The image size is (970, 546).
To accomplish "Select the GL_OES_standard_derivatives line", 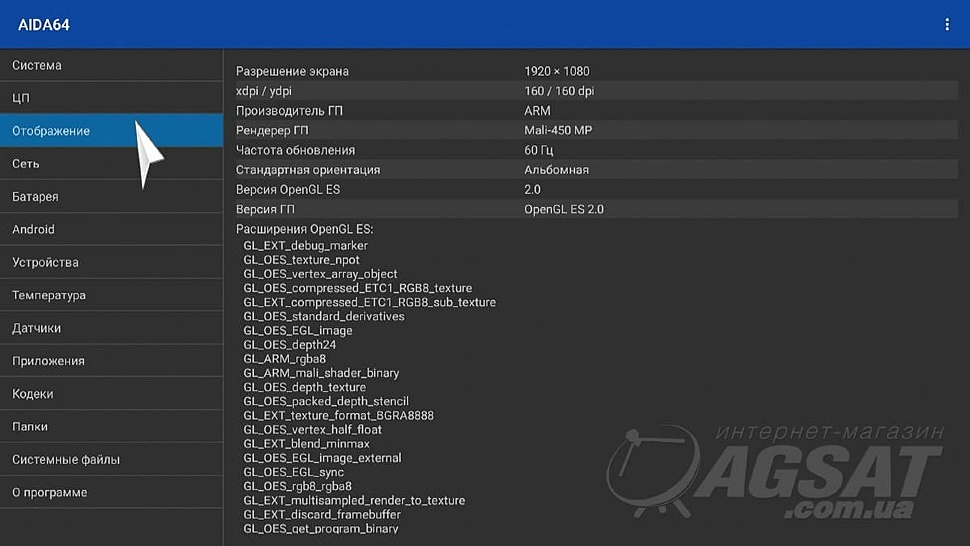I will tap(324, 316).
